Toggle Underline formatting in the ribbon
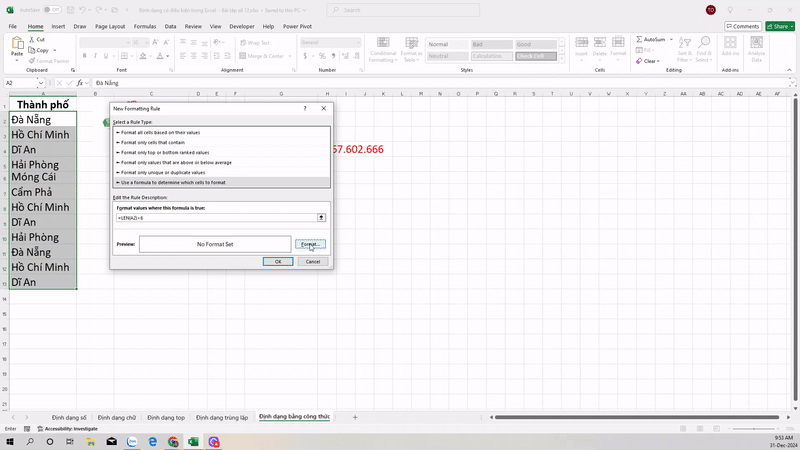 pyautogui.click(x=106, y=56)
